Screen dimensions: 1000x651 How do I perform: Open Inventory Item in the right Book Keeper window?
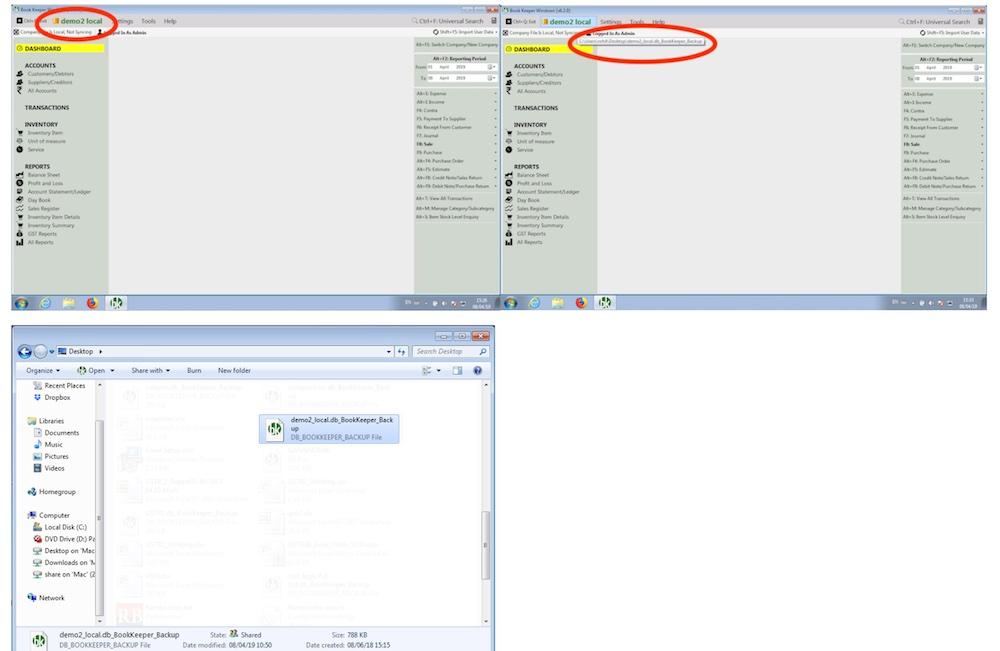(x=534, y=133)
